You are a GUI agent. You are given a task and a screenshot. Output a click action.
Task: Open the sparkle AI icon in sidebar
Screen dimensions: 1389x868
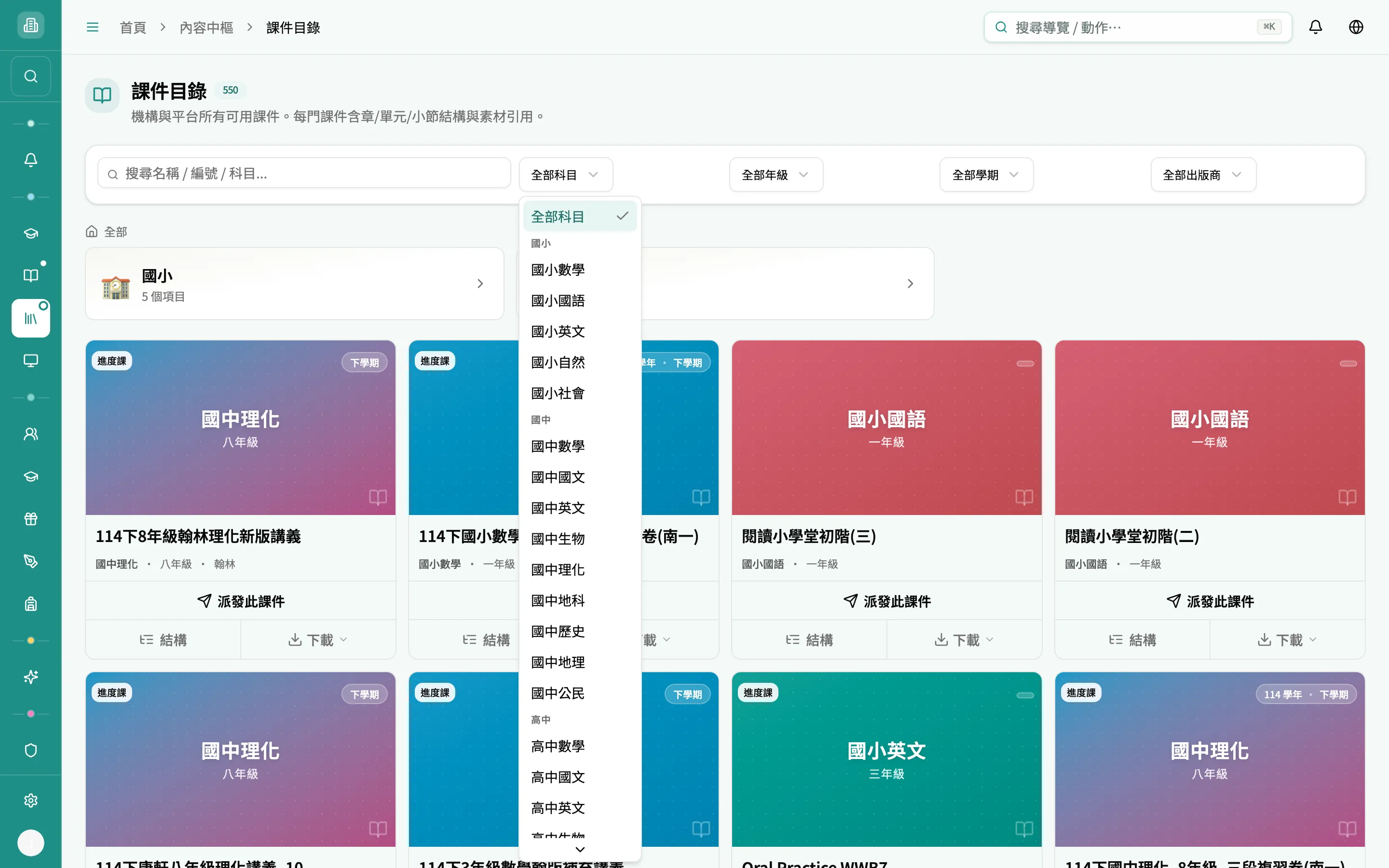pos(31,678)
